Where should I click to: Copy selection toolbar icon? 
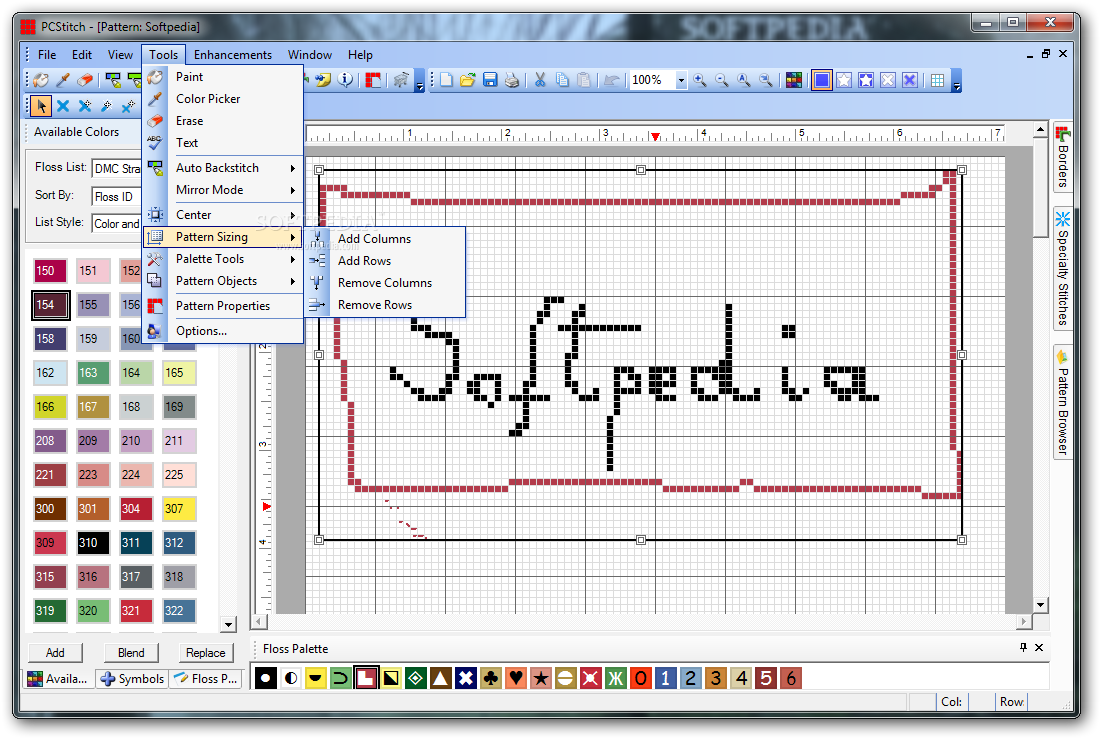point(562,80)
